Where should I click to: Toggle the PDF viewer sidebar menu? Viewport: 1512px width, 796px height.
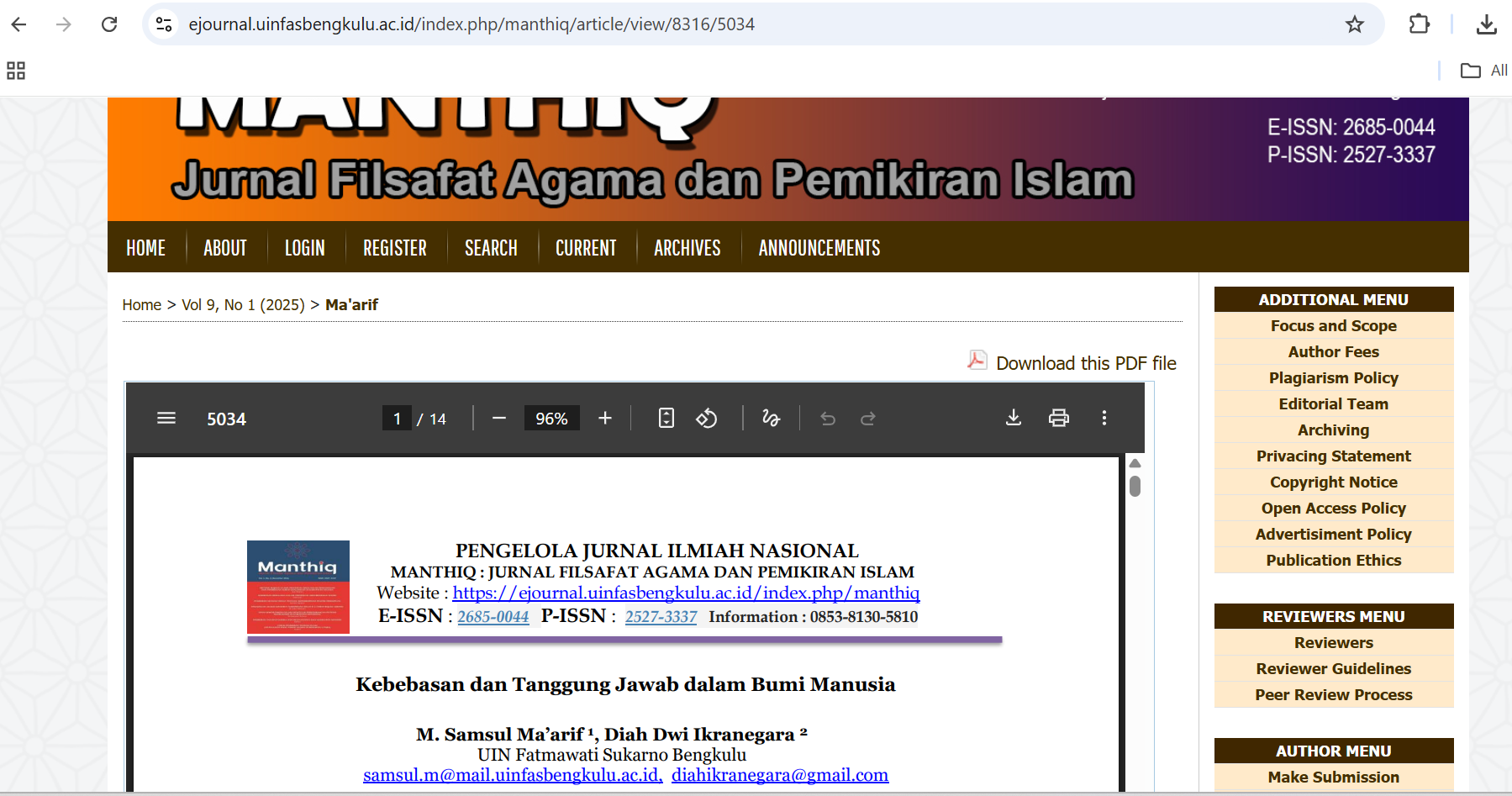coord(166,419)
